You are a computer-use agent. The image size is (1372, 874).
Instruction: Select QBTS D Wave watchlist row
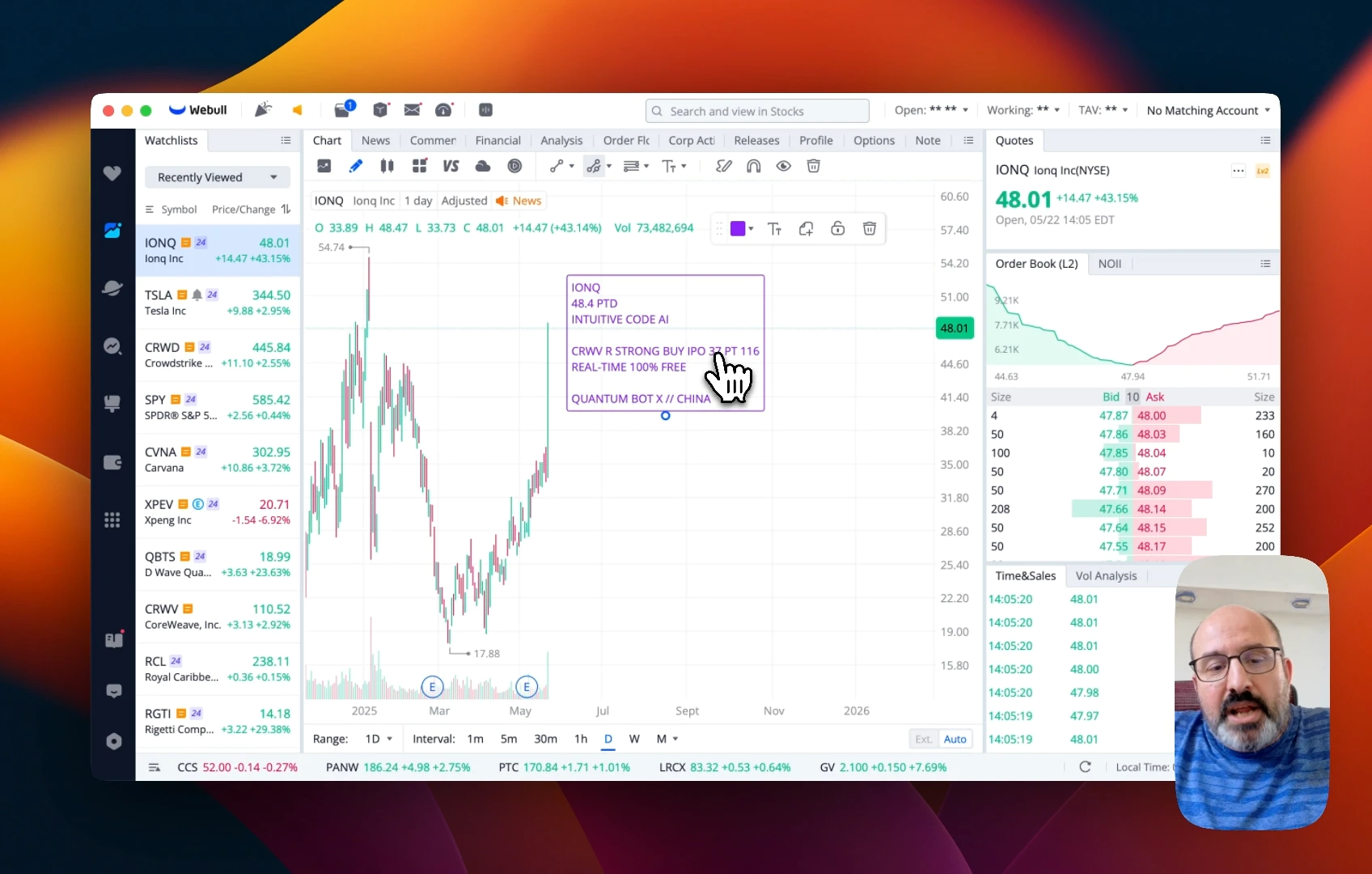[x=218, y=564]
